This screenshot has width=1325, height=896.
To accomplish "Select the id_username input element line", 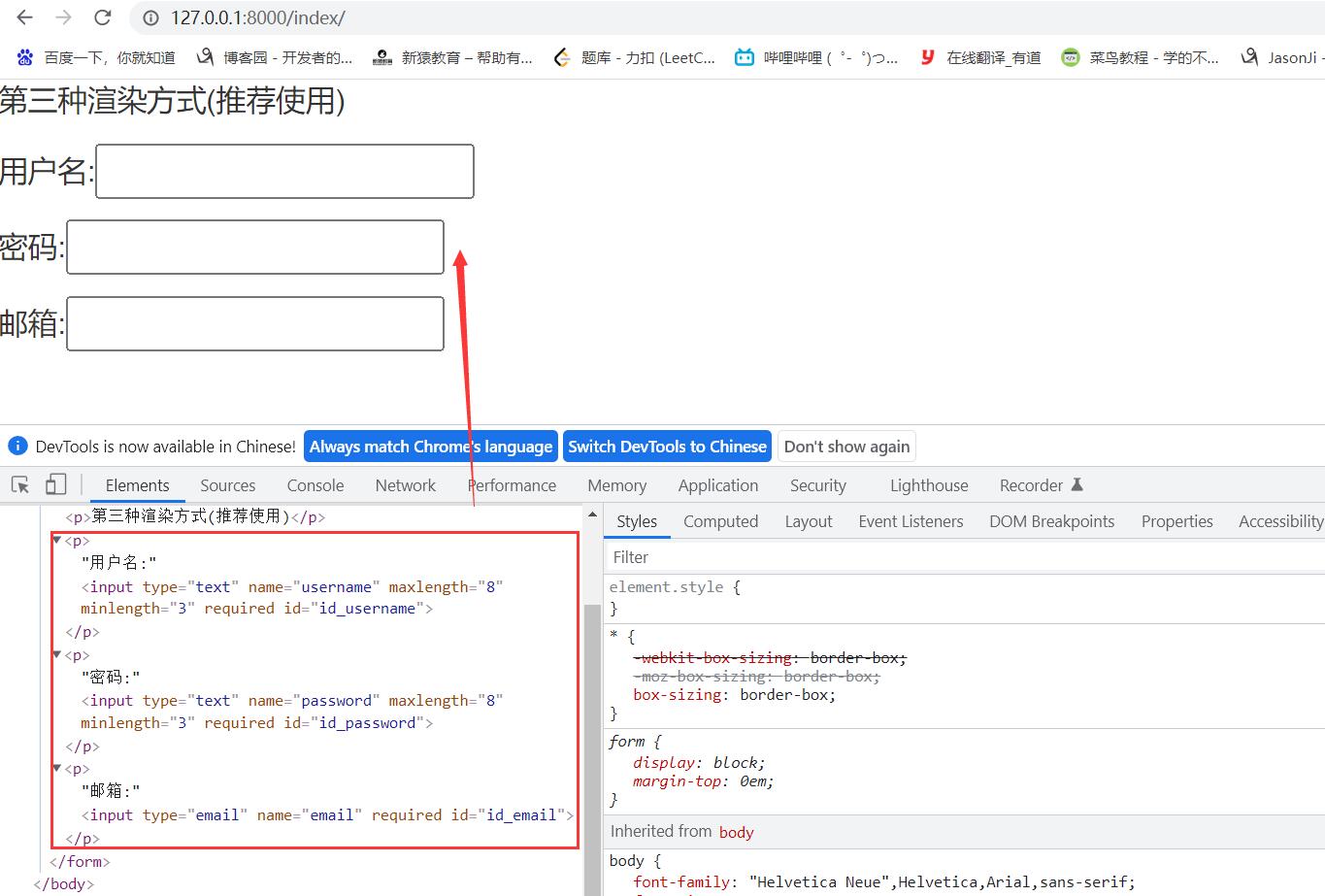I will point(292,598).
